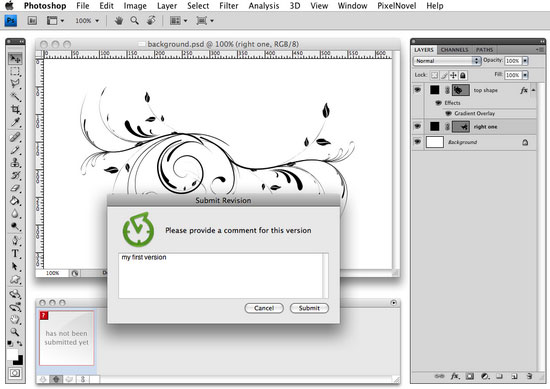Toggle lock image pixels
This screenshot has height=389, width=550.
click(444, 75)
